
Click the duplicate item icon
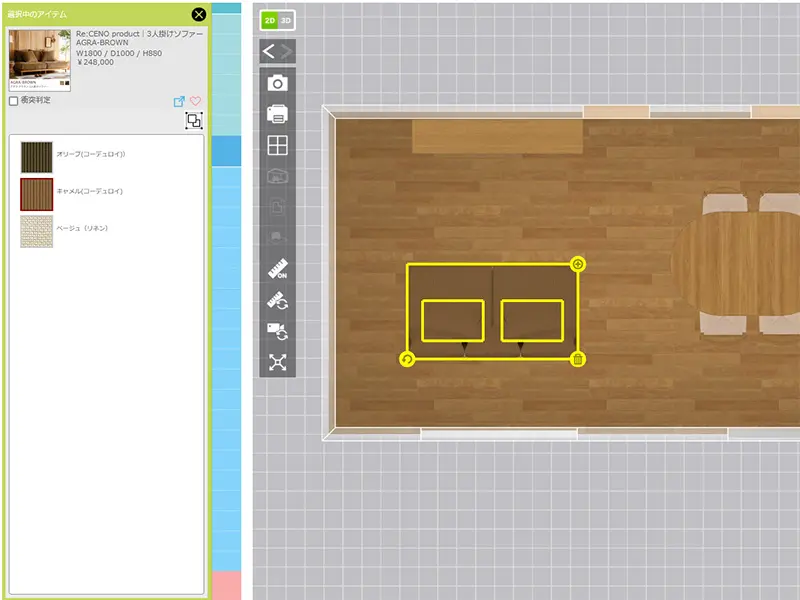click(193, 121)
